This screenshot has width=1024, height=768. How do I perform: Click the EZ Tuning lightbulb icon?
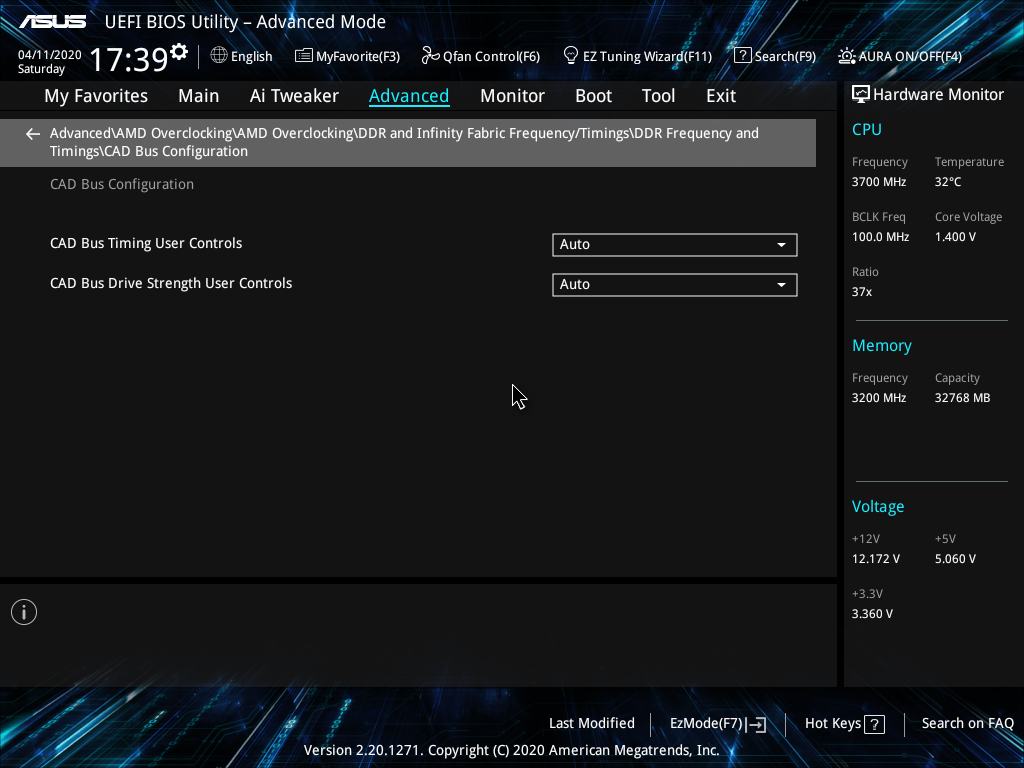click(570, 56)
